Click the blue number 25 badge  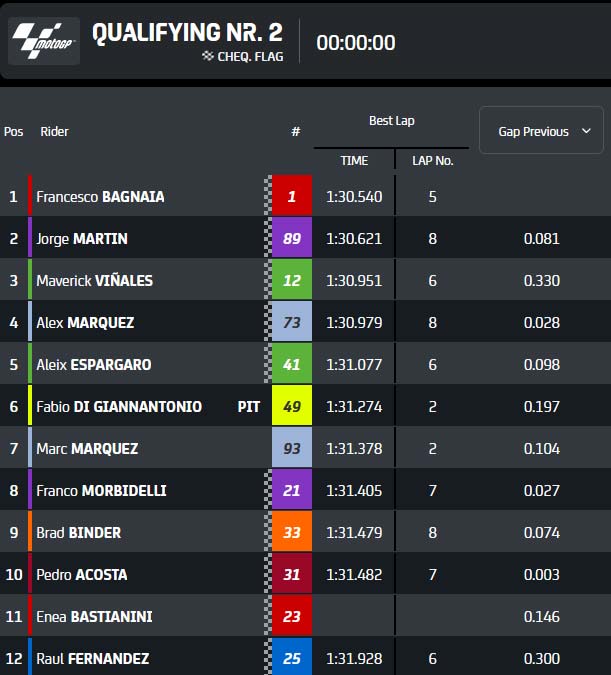point(292,657)
